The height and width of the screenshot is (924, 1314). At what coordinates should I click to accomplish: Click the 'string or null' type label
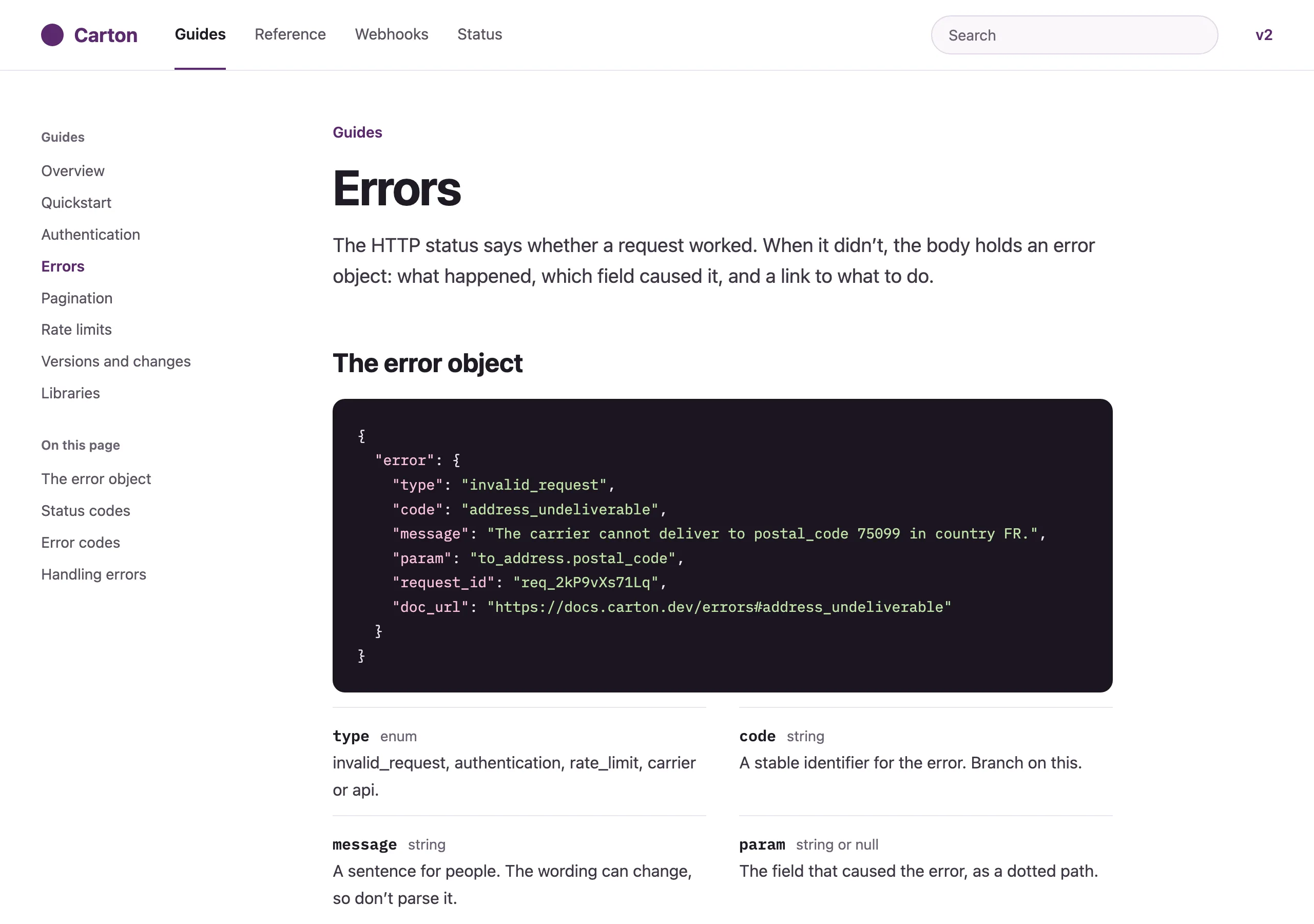837,844
